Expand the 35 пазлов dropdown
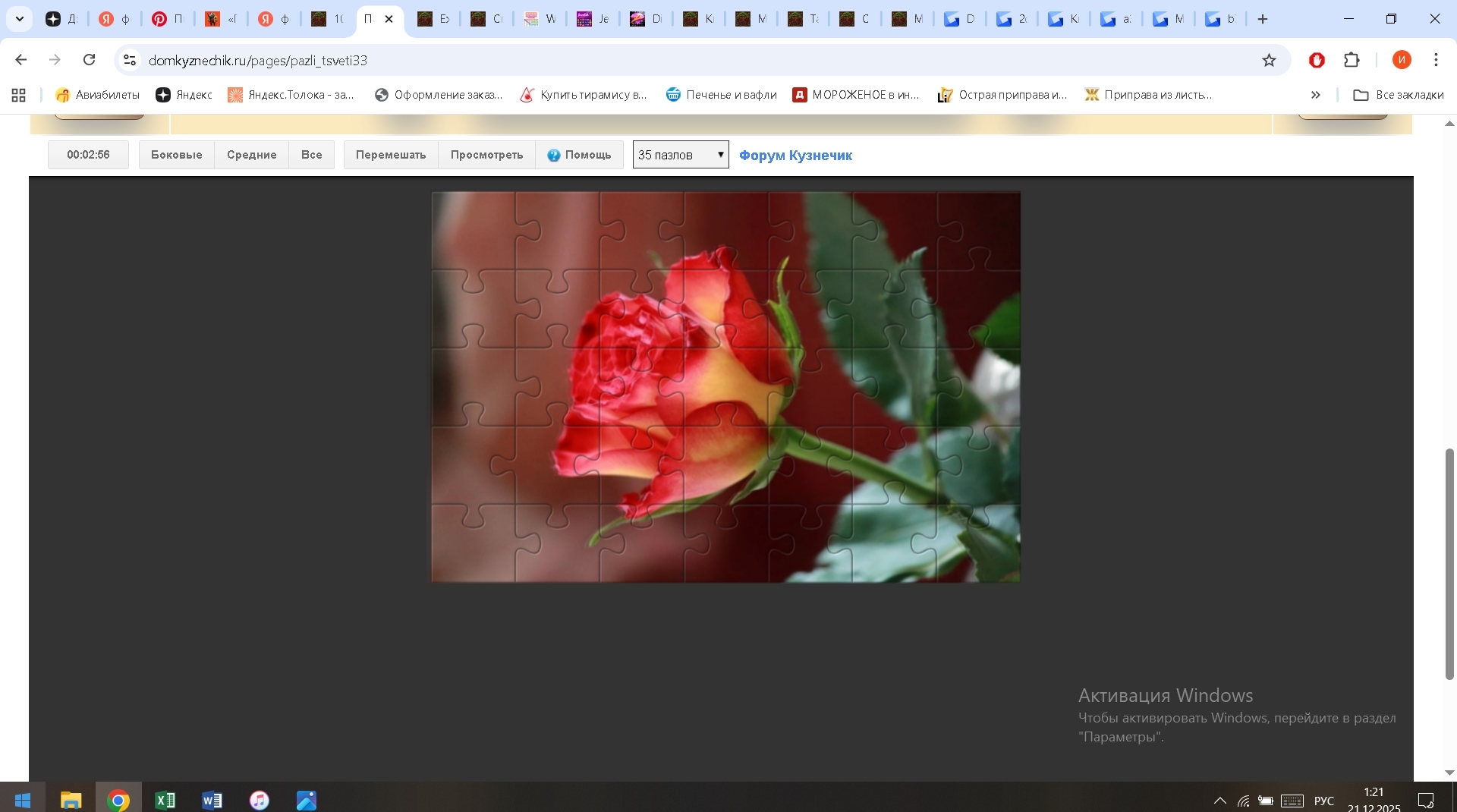Viewport: 1457px width, 812px height. tap(681, 155)
